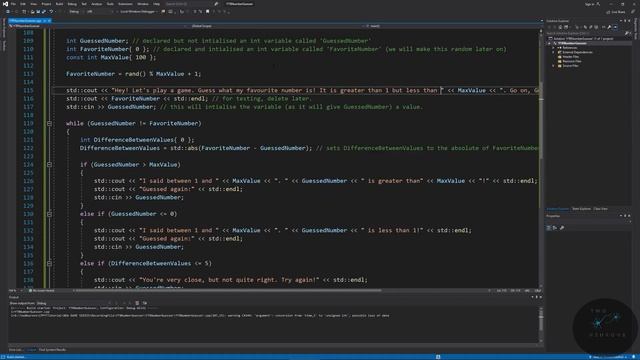This screenshot has width=640, height=360.
Task: Open the main() member dropdown
Action: pyautogui.click(x=452, y=26)
